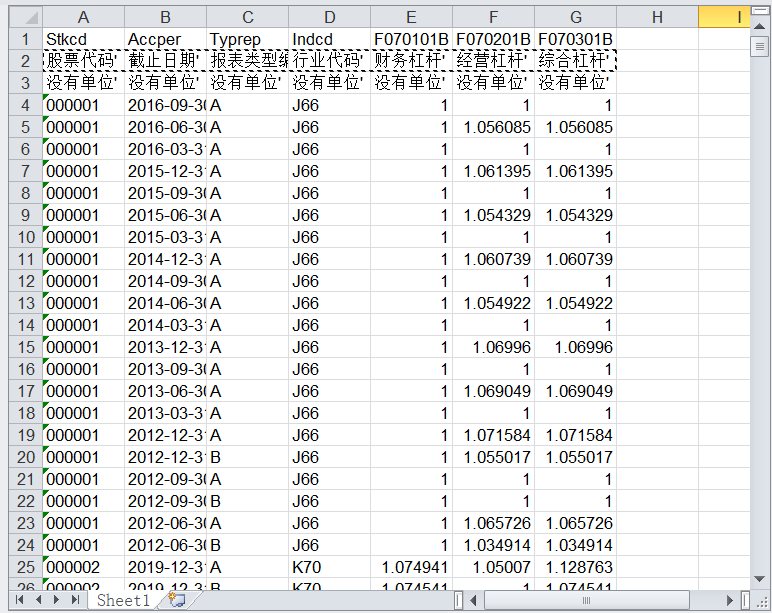Viewport: 772px width, 613px height.
Task: Select column H header
Action: point(656,17)
